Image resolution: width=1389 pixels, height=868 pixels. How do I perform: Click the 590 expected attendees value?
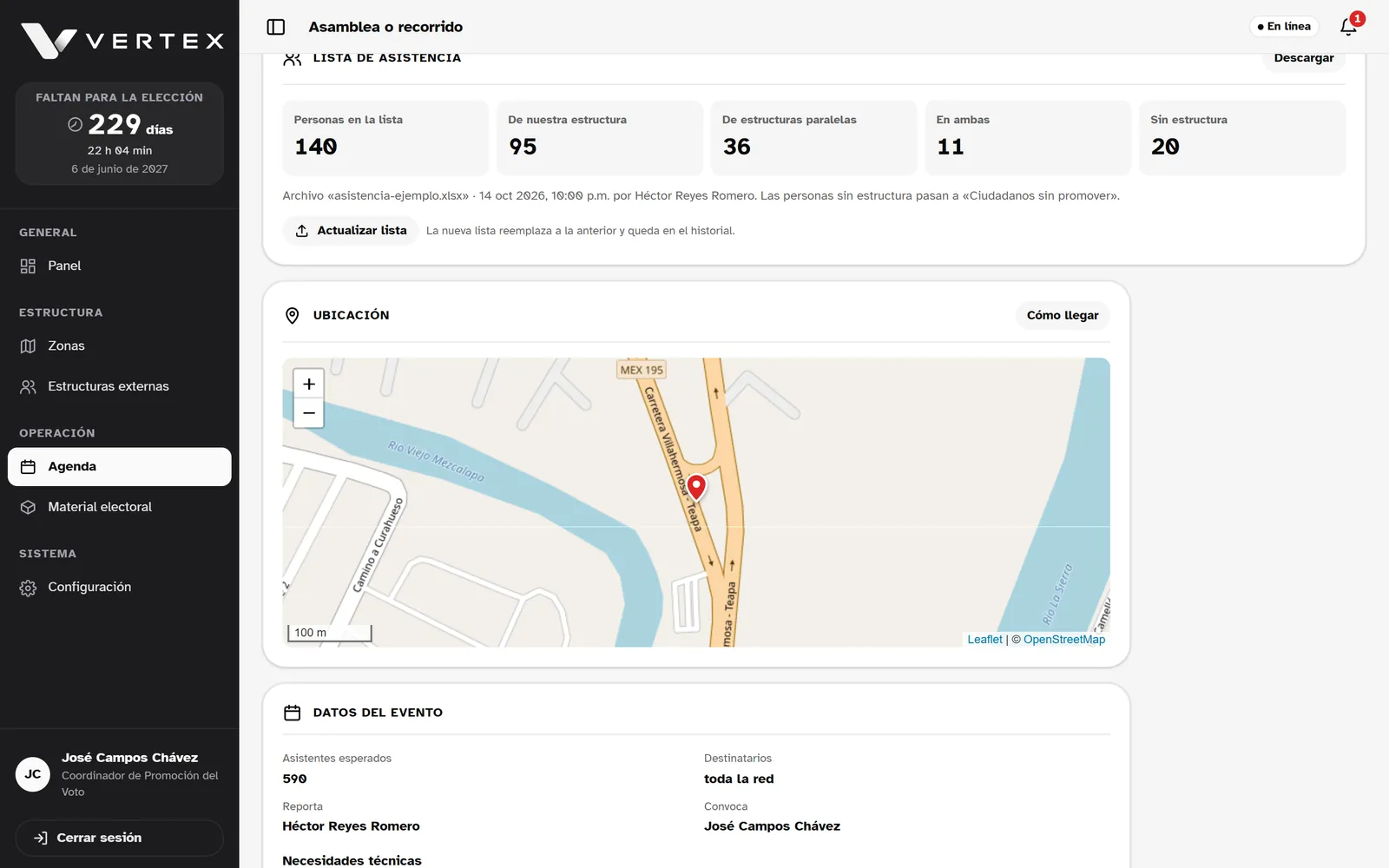coord(295,779)
